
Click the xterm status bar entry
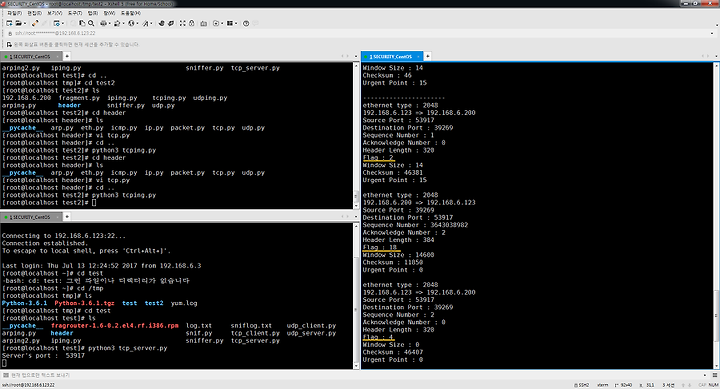point(602,385)
